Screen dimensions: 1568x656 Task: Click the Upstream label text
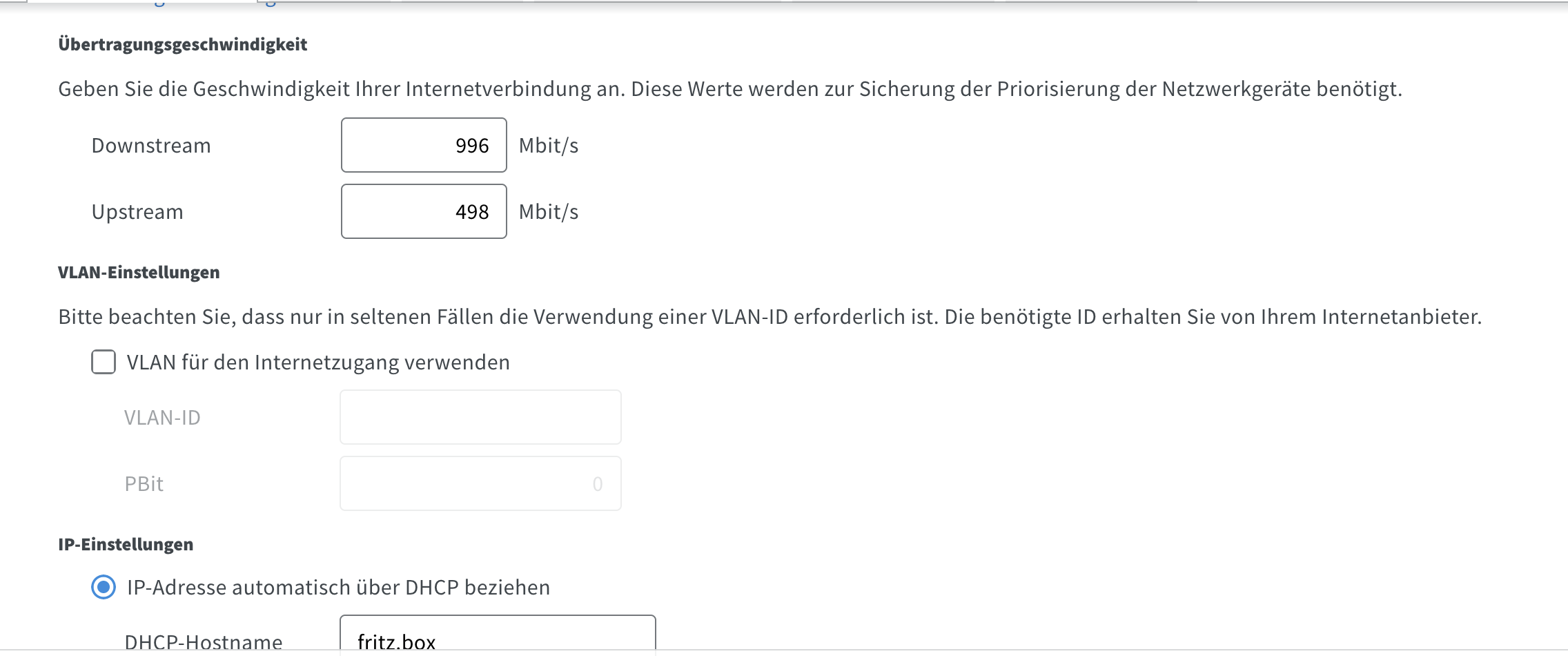(137, 212)
